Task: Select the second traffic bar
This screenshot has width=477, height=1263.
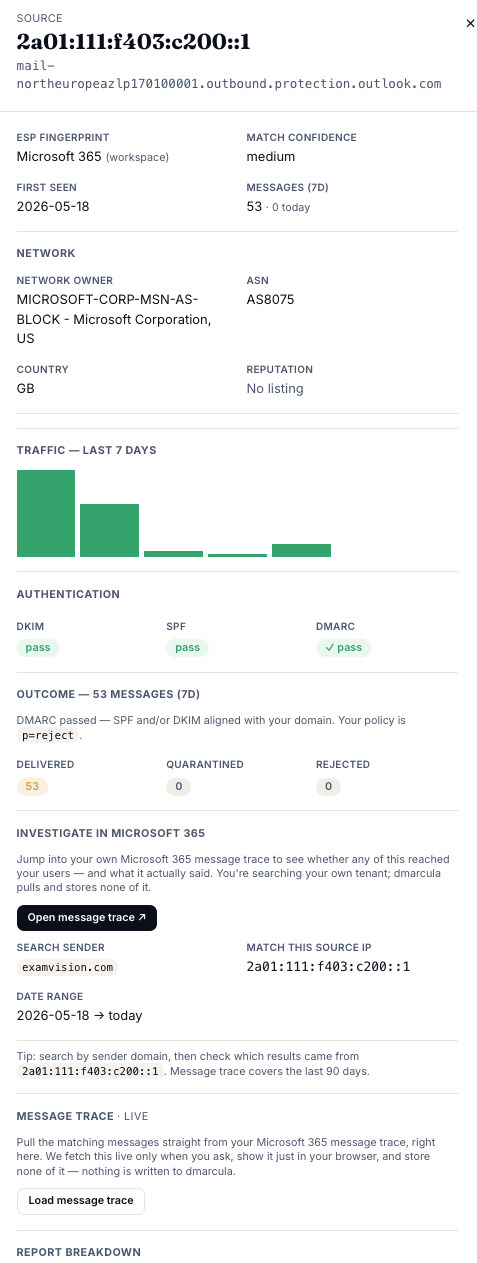Action: coord(109,530)
